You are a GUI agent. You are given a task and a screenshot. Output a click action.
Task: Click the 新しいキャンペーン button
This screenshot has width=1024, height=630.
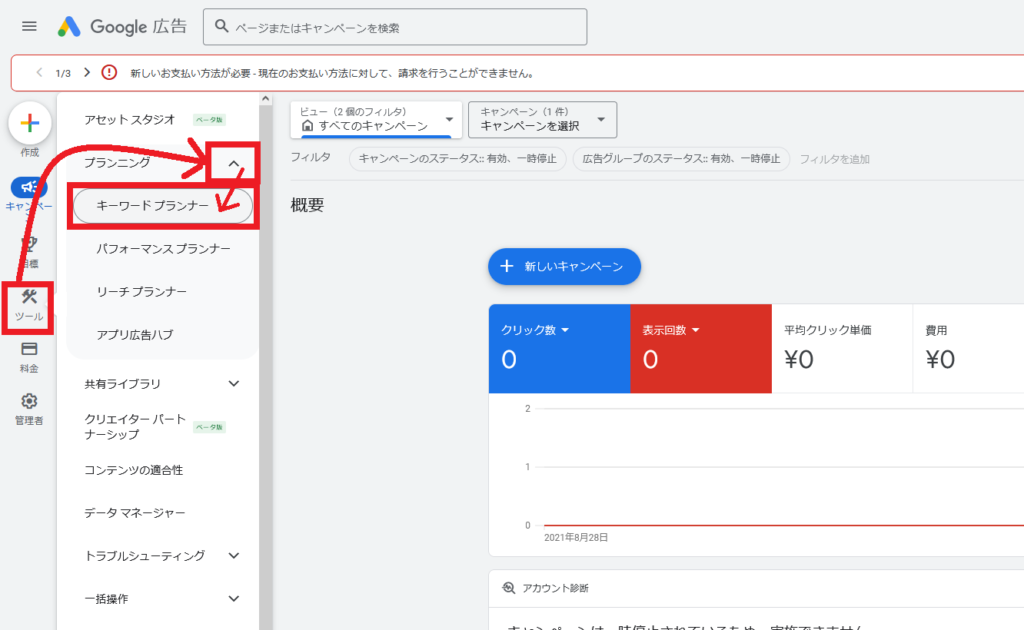coord(564,266)
